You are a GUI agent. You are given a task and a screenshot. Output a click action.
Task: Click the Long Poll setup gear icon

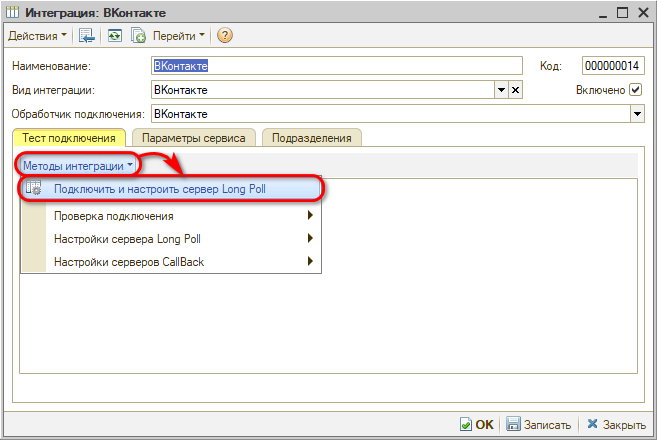(34, 188)
